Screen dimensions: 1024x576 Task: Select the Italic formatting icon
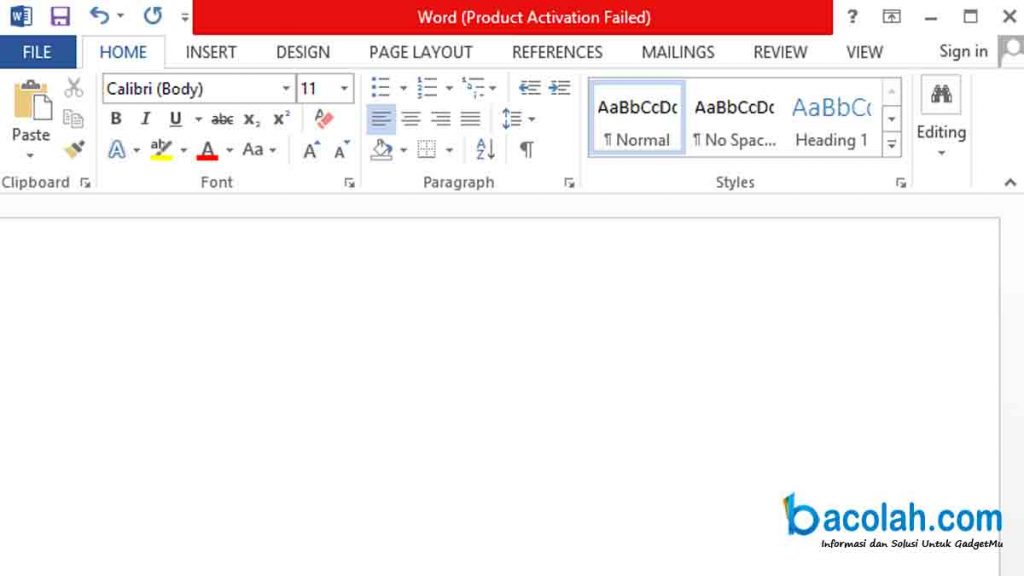coord(145,118)
